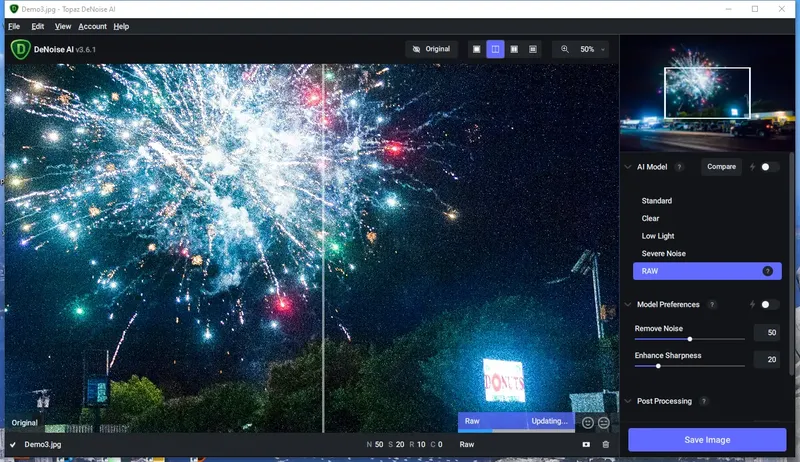The height and width of the screenshot is (462, 800).
Task: Click the Save Image button
Action: 707,440
